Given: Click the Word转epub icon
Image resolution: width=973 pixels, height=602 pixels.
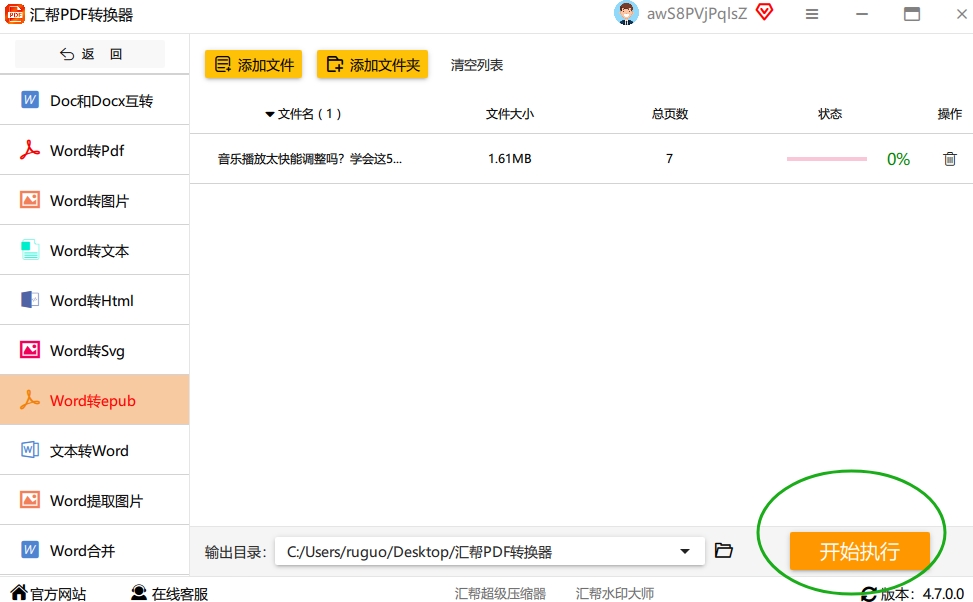Looking at the screenshot, I should [30, 400].
